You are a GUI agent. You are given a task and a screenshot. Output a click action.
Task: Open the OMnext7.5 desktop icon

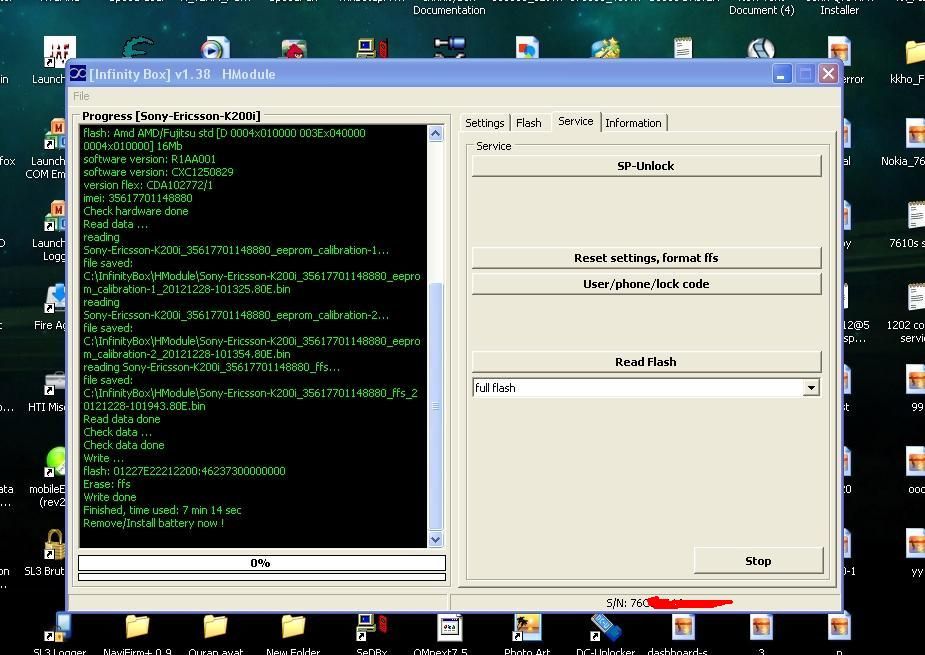coord(450,628)
